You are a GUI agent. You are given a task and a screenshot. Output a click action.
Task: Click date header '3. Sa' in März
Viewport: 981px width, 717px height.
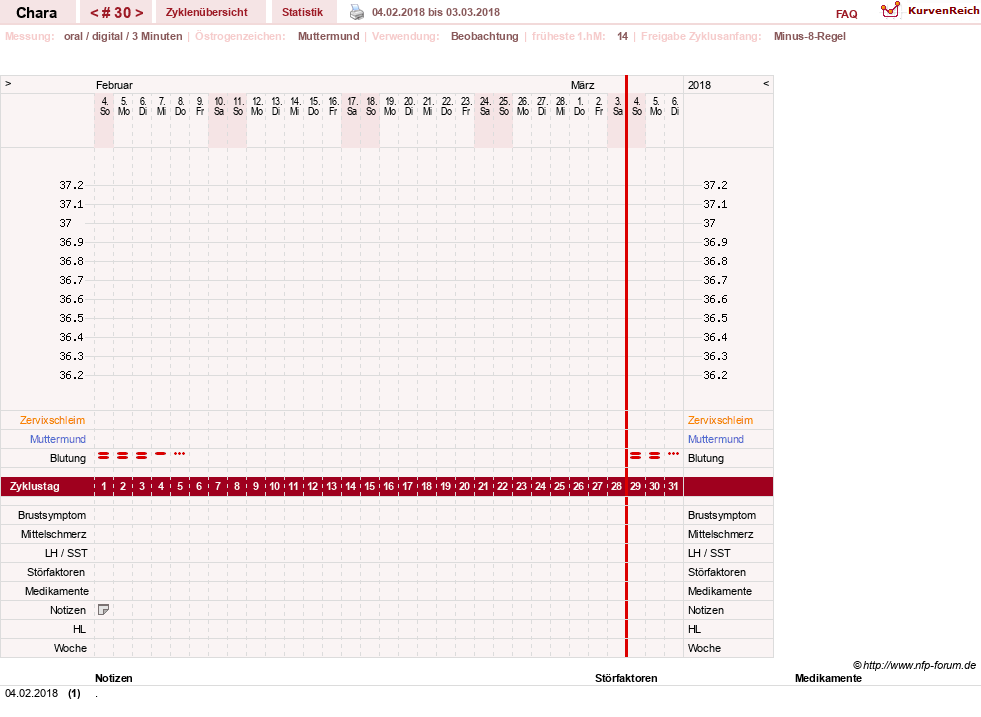coord(618,106)
